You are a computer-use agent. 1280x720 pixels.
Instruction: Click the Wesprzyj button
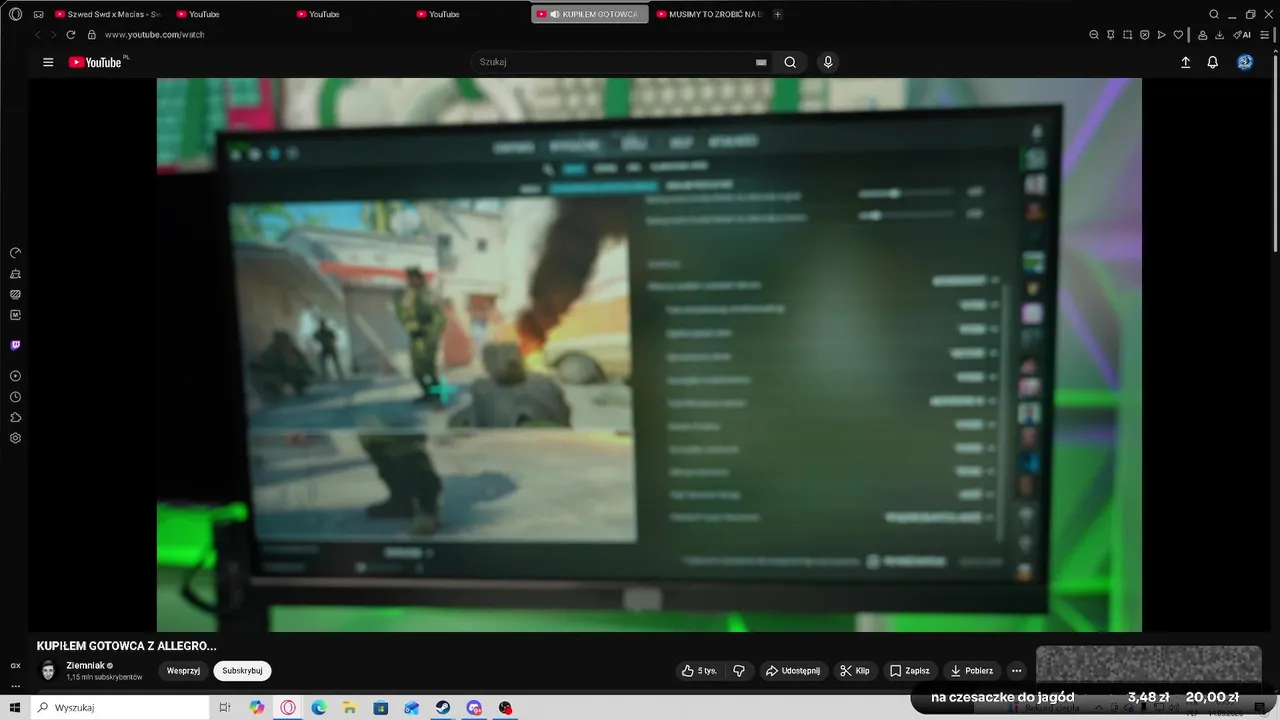184,671
